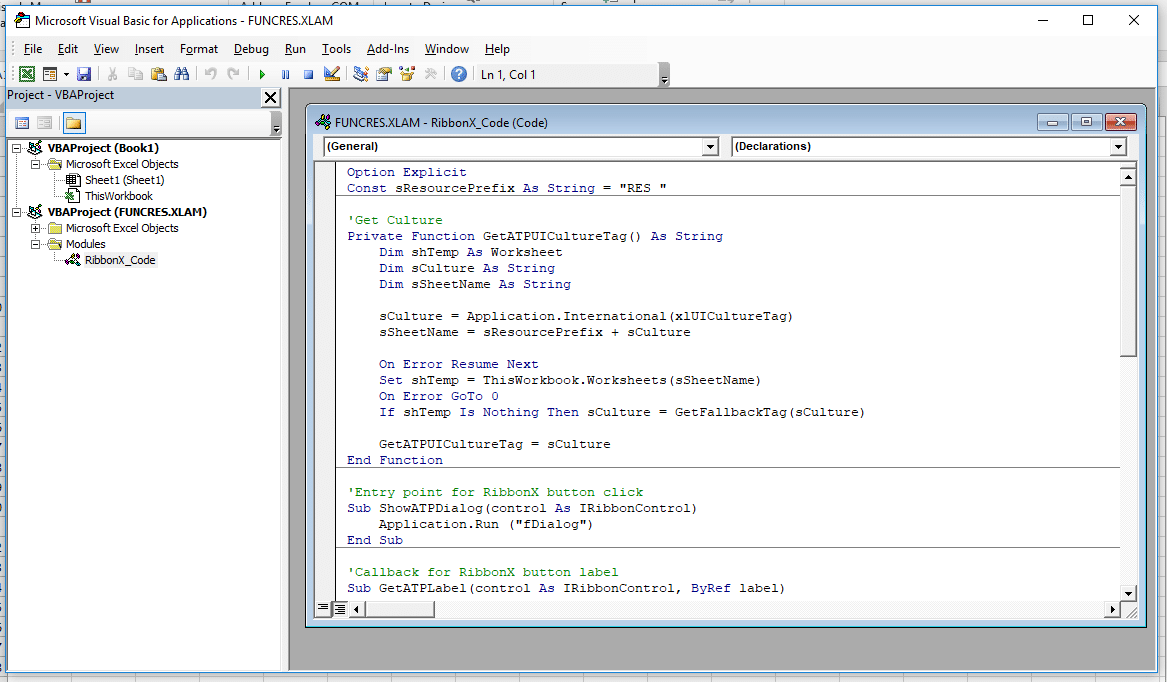Open the Object Browser
This screenshot has height=682, width=1167.
[407, 73]
